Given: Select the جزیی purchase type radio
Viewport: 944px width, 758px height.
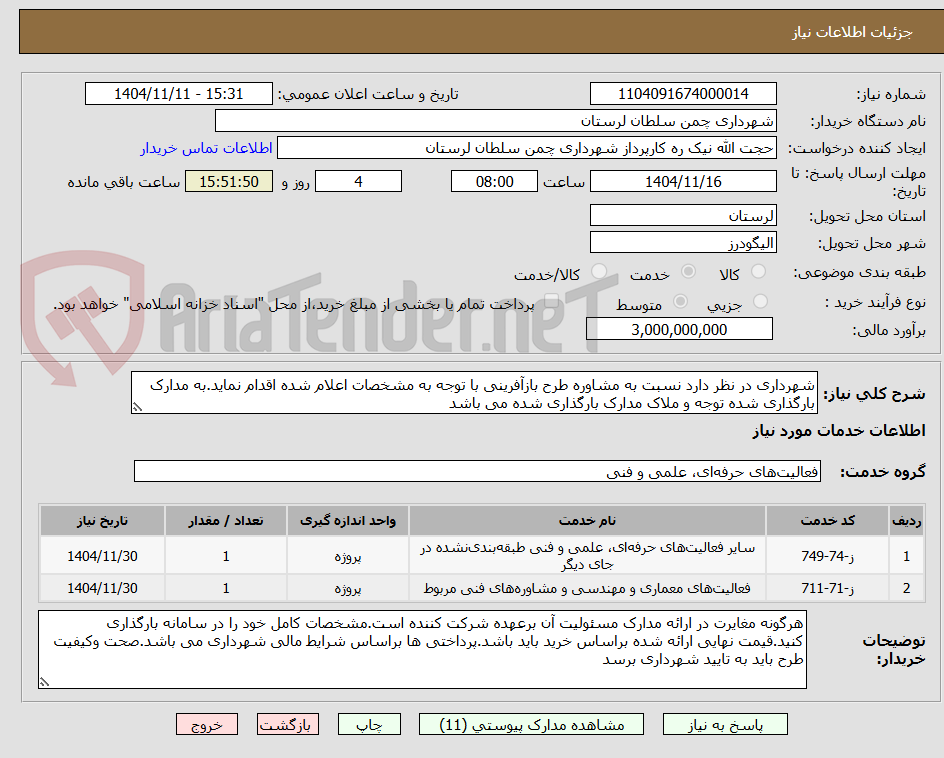Looking at the screenshot, I should click(760, 301).
